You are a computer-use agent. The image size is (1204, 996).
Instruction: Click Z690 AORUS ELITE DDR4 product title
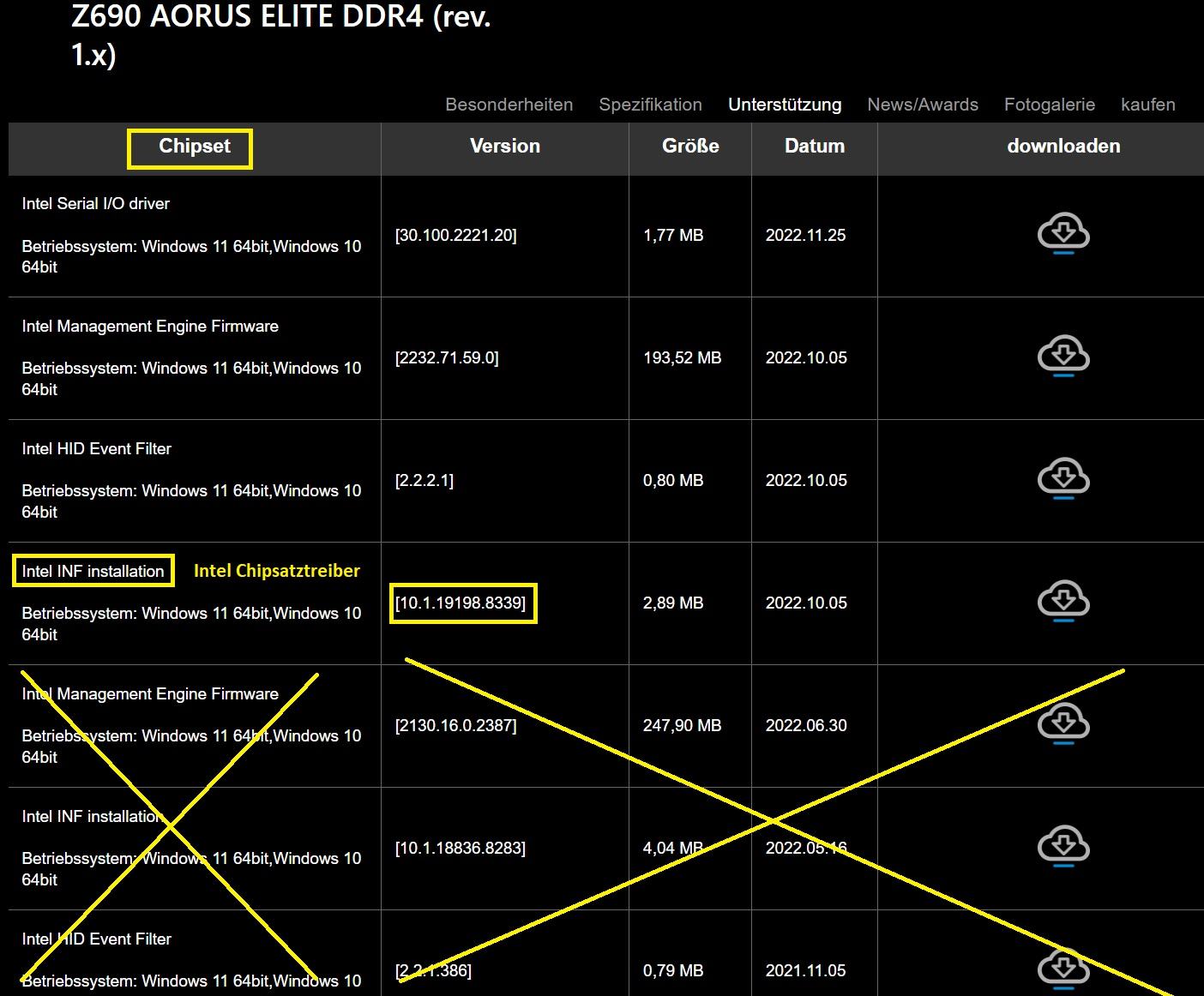pyautogui.click(x=280, y=34)
